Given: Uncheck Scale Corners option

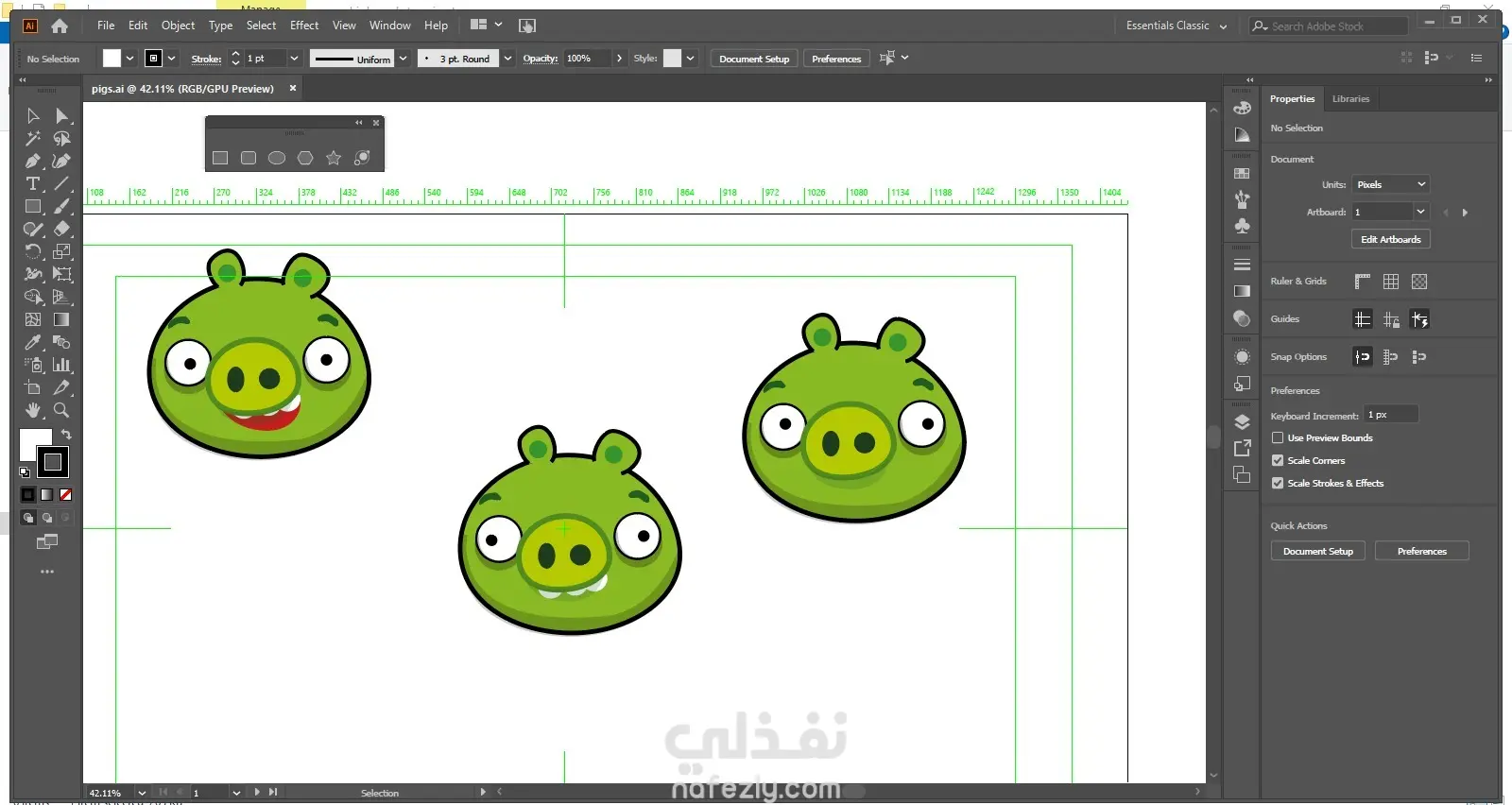Looking at the screenshot, I should (1278, 460).
